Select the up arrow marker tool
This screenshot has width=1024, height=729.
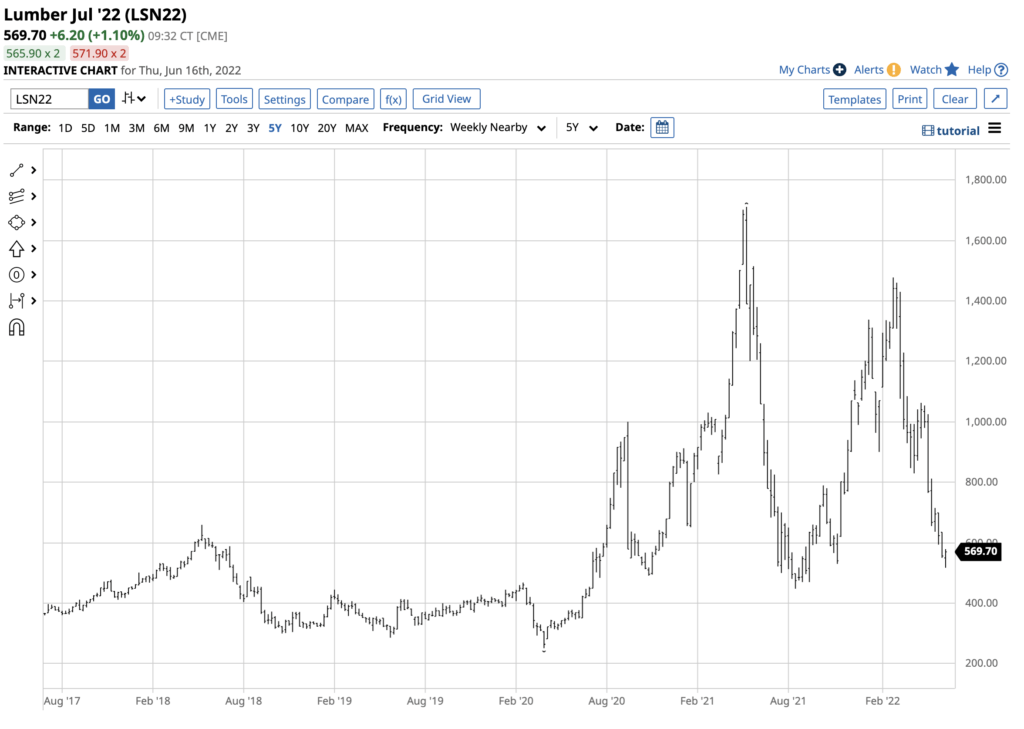pyautogui.click(x=16, y=248)
